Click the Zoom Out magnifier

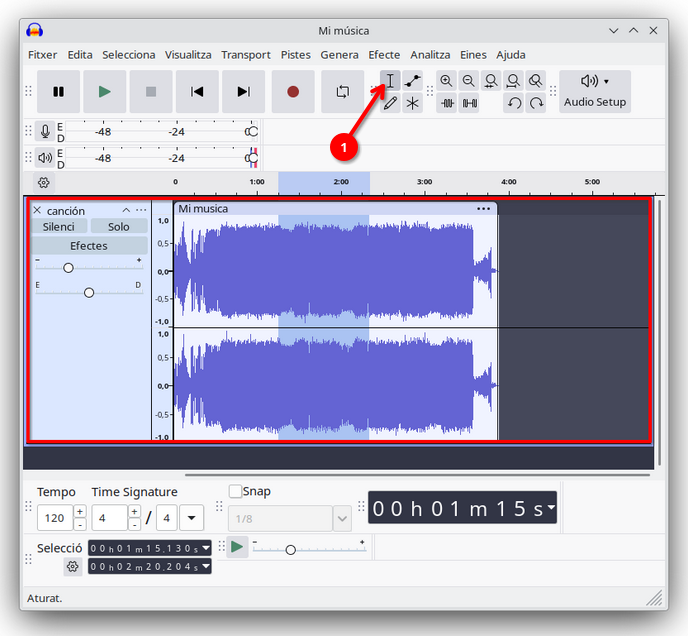(468, 81)
